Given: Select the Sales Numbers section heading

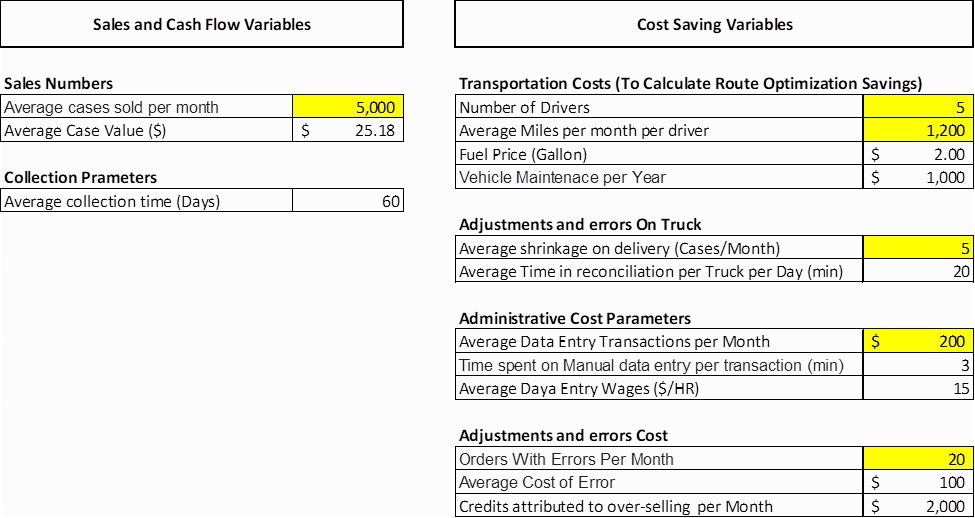Looking at the screenshot, I should pos(59,84).
